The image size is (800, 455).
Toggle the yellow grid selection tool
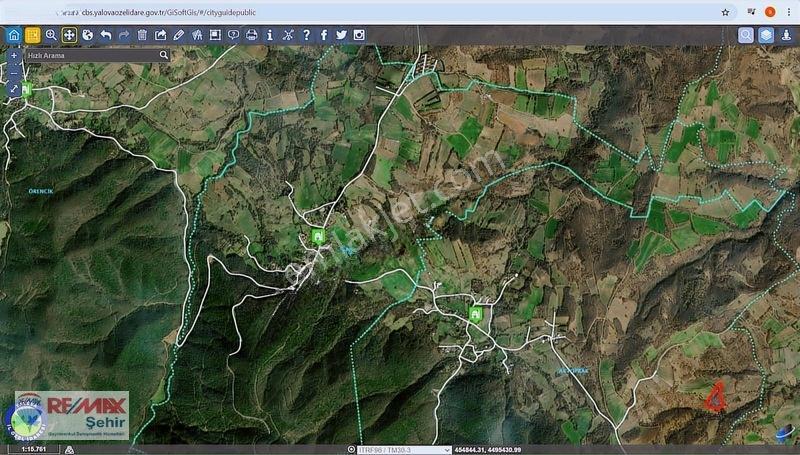tap(33, 35)
